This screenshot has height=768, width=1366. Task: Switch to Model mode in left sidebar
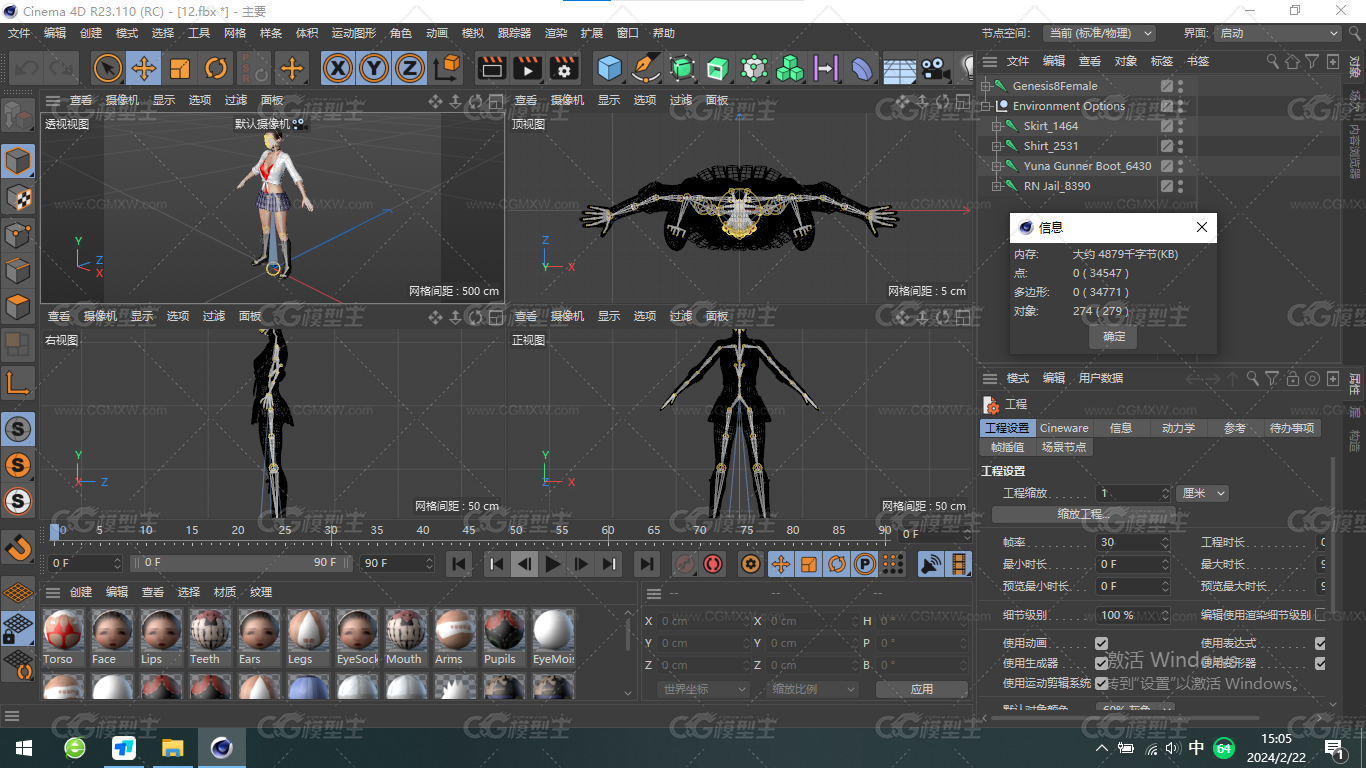18,160
